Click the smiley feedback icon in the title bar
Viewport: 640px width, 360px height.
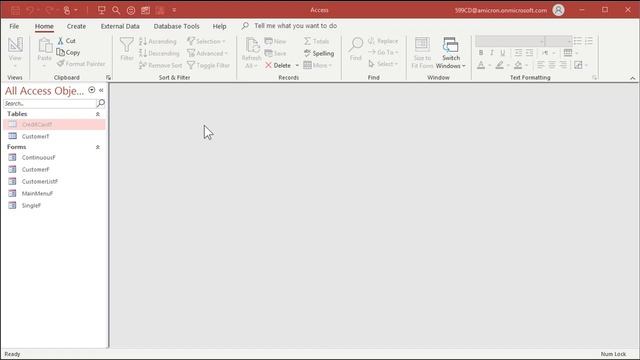coord(131,10)
